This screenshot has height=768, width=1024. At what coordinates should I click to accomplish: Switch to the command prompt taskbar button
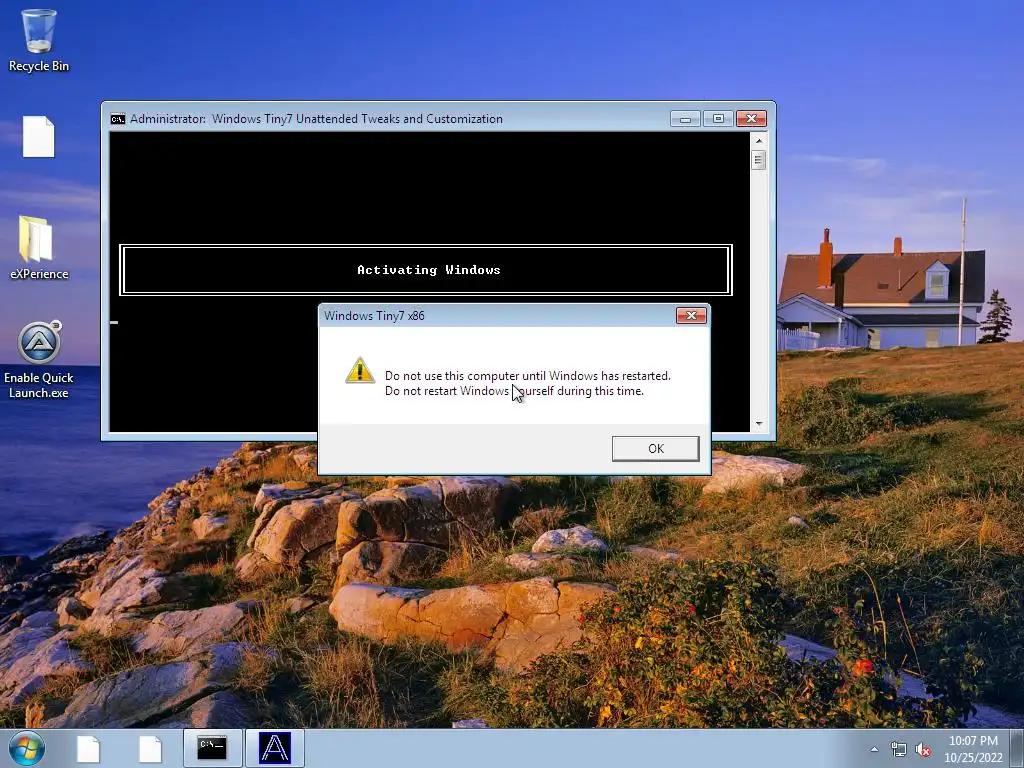(212, 748)
